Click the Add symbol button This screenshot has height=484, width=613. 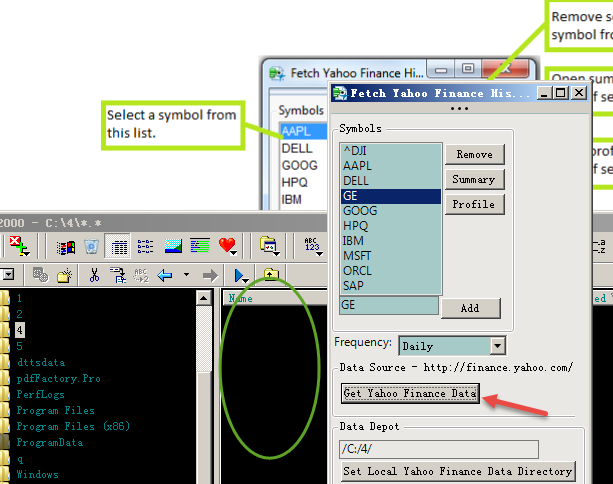pos(470,308)
